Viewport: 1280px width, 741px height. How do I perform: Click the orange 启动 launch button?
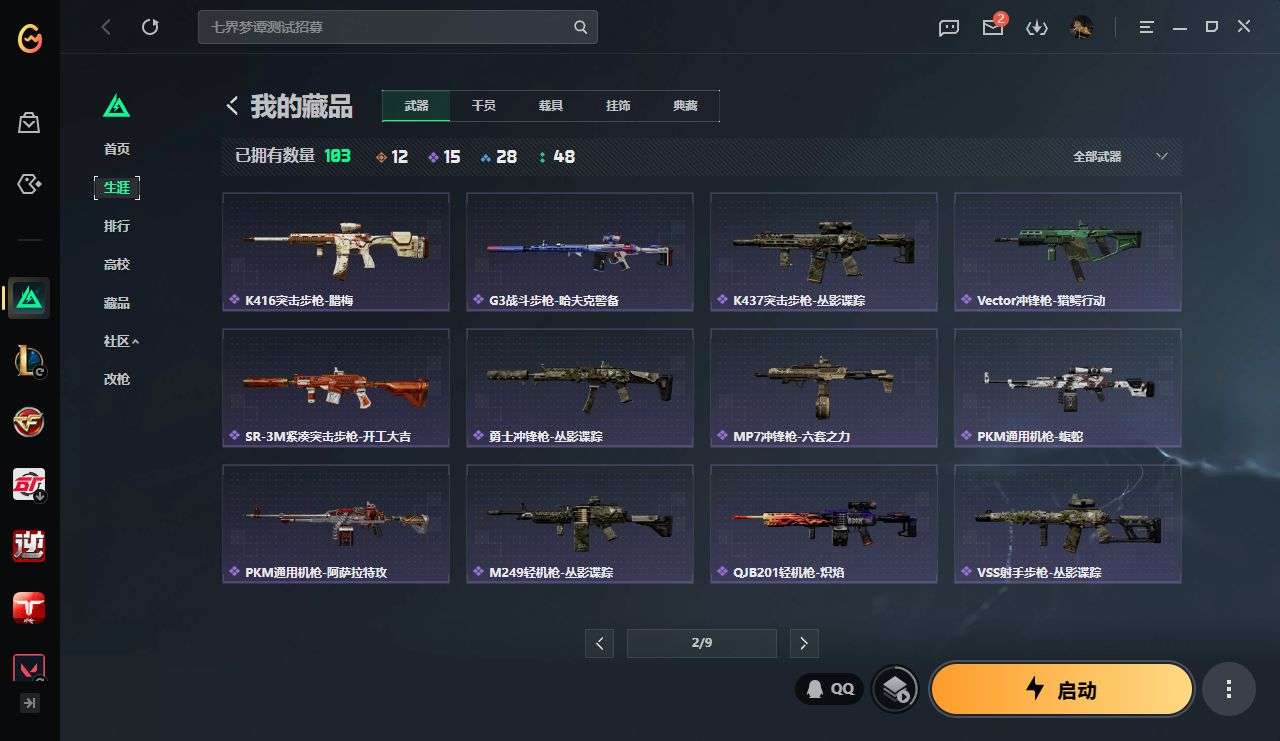click(x=1062, y=689)
